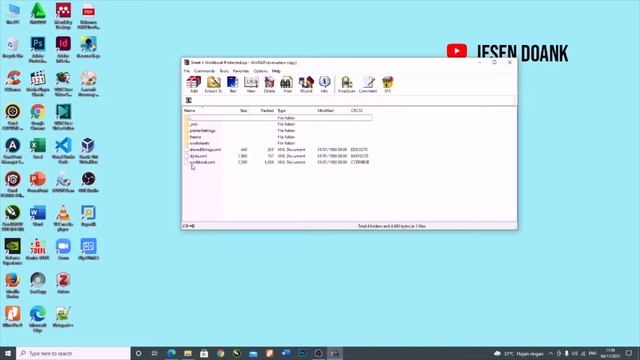The image size is (640, 360).
Task: Select the parent folder row at top
Action: coord(278,118)
